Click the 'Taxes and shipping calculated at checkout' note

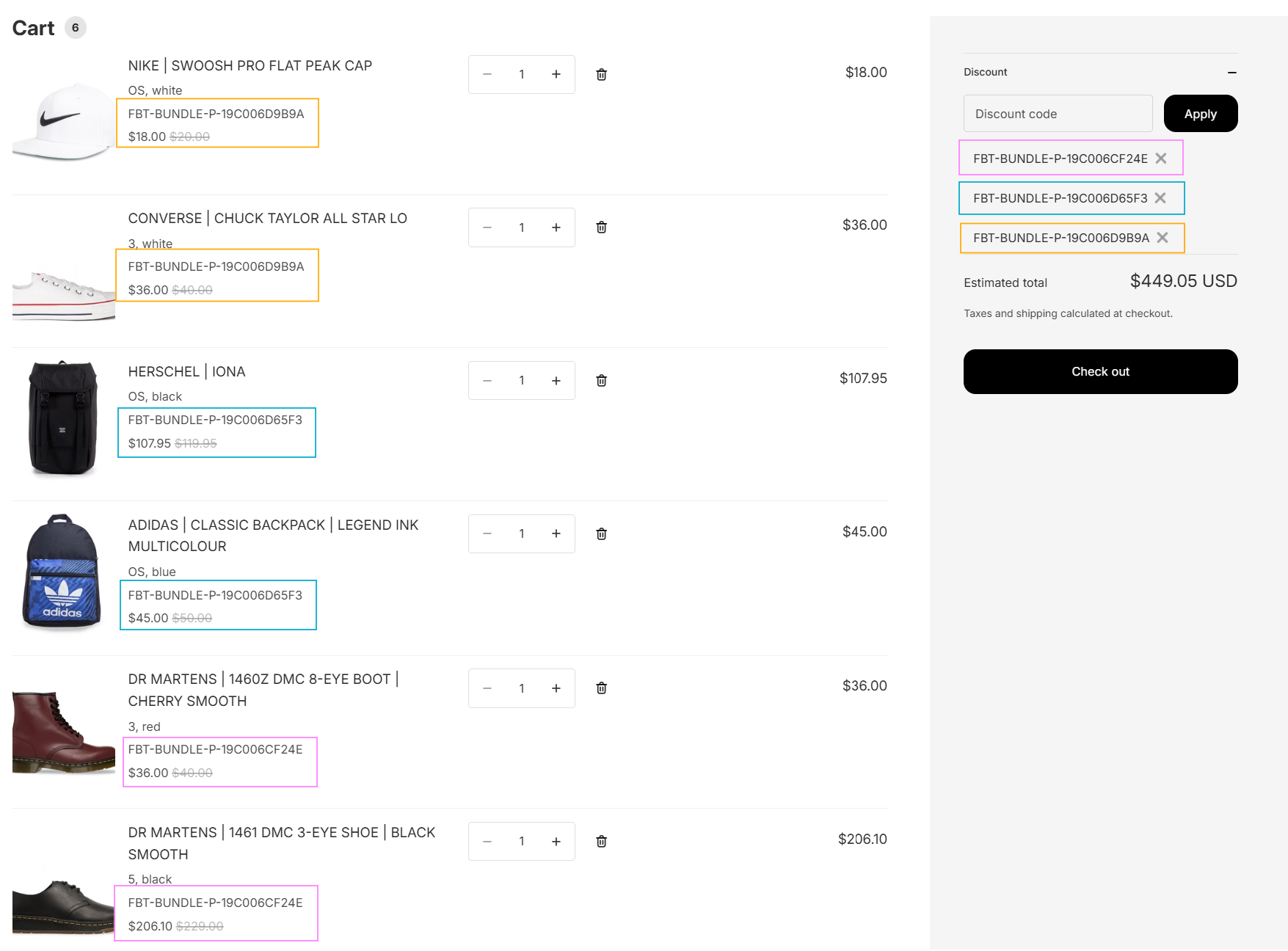tap(1069, 313)
